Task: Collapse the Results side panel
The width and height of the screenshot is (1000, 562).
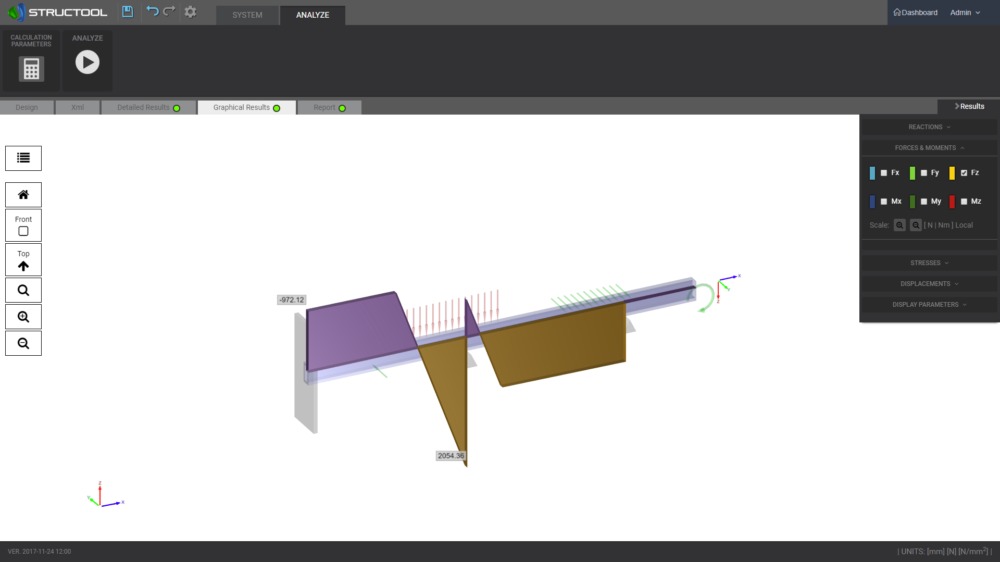Action: (969, 107)
